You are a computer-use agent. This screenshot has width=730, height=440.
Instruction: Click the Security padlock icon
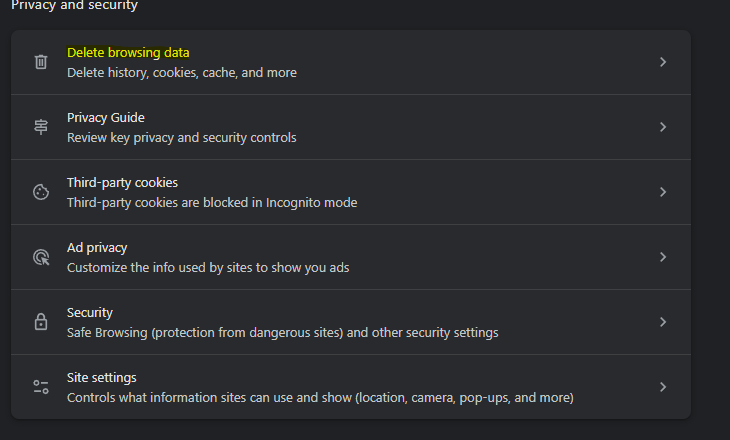coord(41,322)
